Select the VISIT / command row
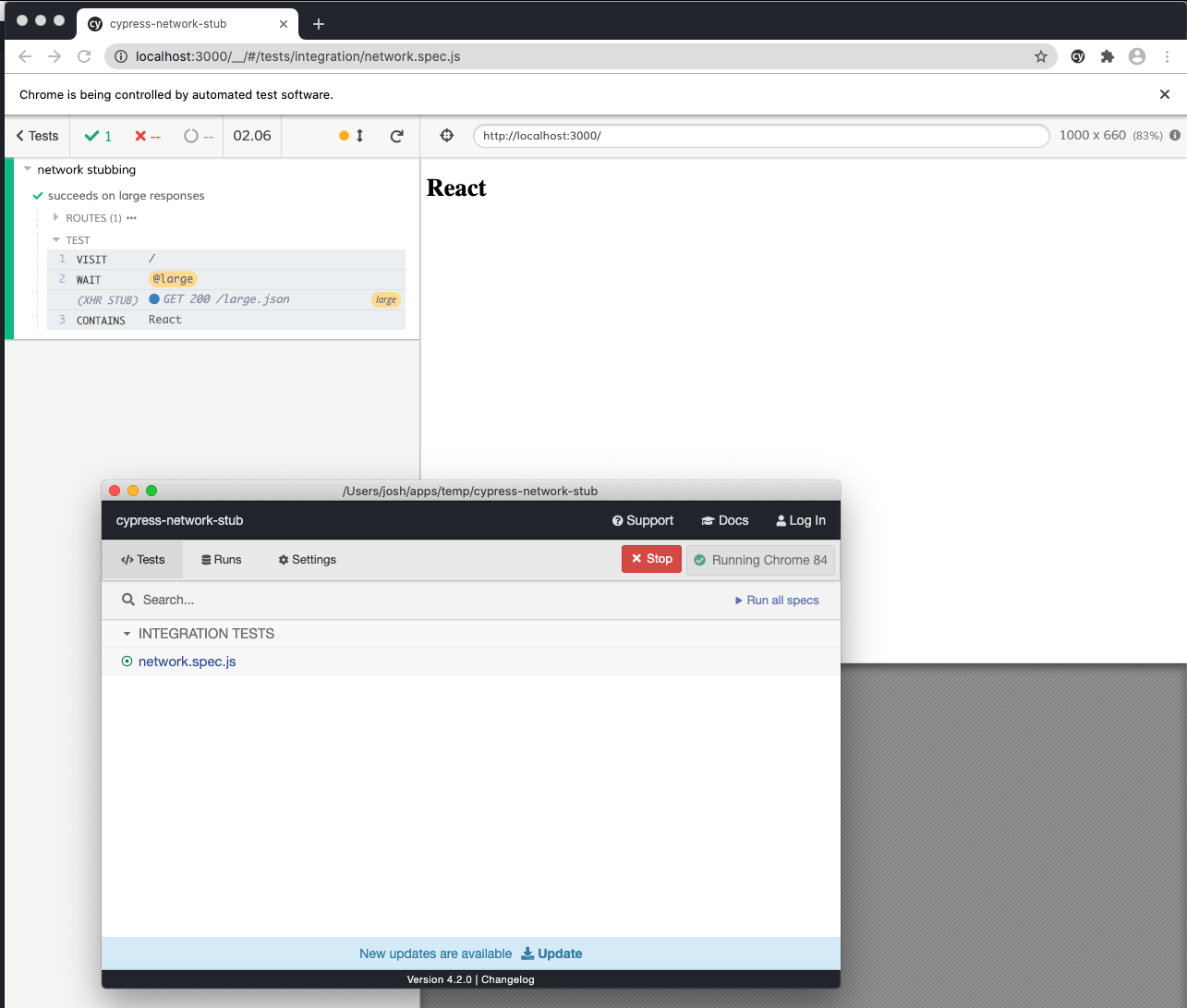The image size is (1187, 1008). tap(226, 260)
